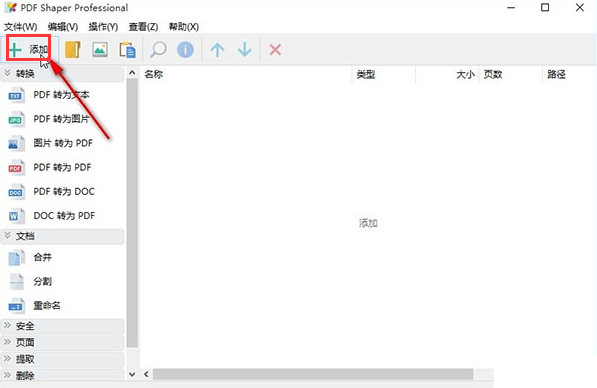Maximize the PDF Shaper window
This screenshot has height=388, width=597.
(x=545, y=8)
